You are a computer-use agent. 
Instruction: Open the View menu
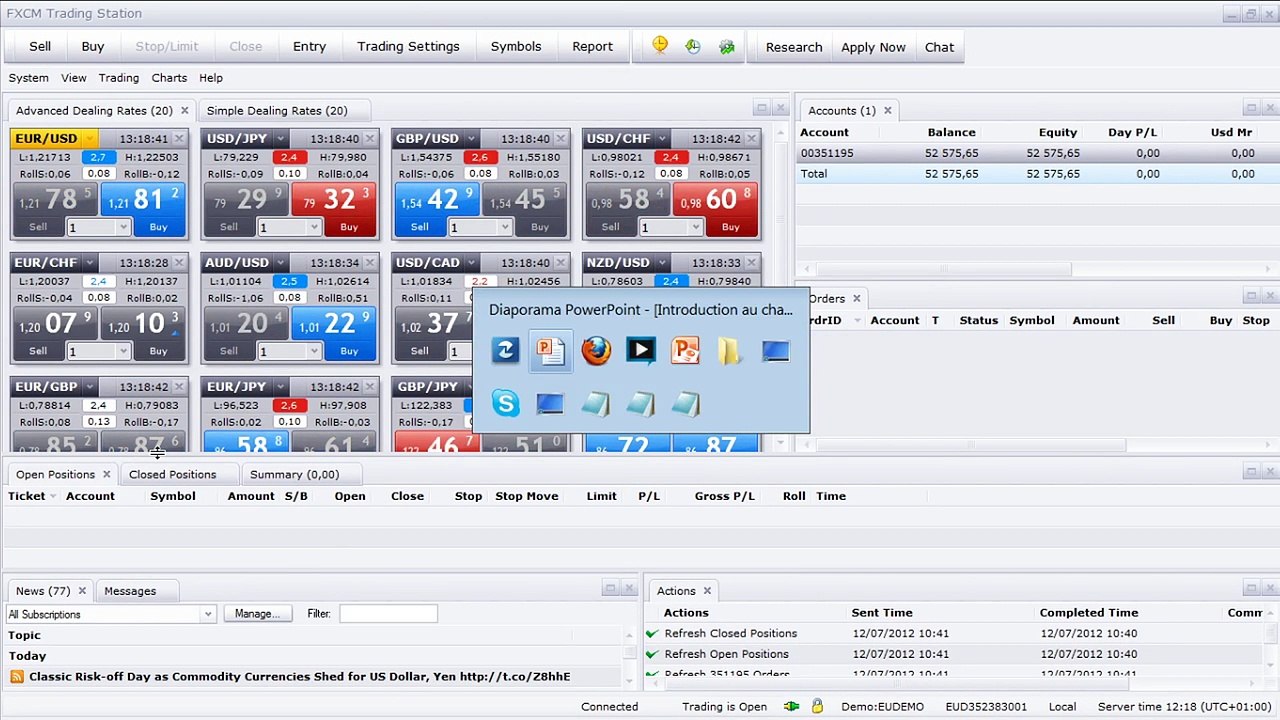[73, 78]
